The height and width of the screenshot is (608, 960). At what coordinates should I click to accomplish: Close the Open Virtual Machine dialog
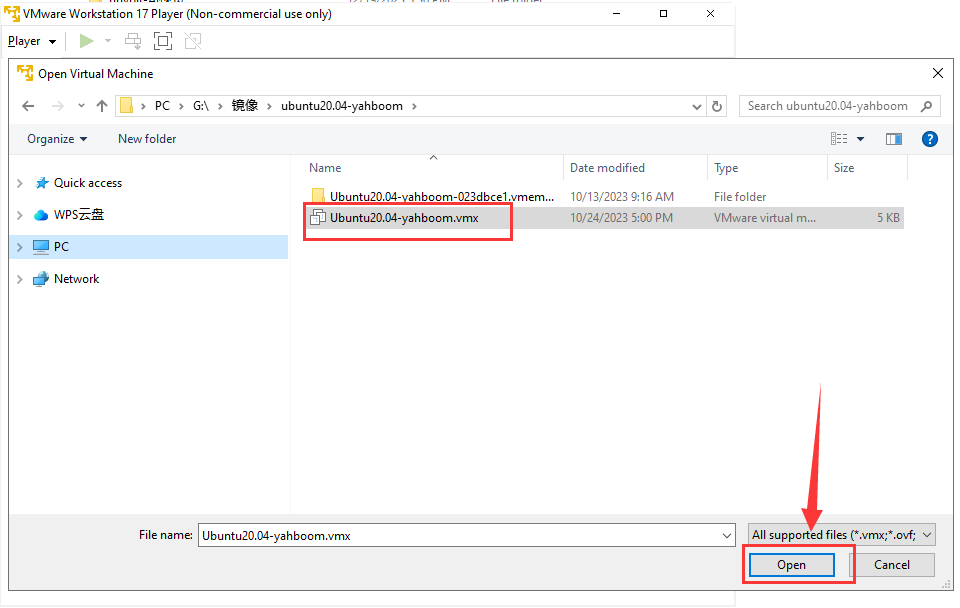(937, 73)
